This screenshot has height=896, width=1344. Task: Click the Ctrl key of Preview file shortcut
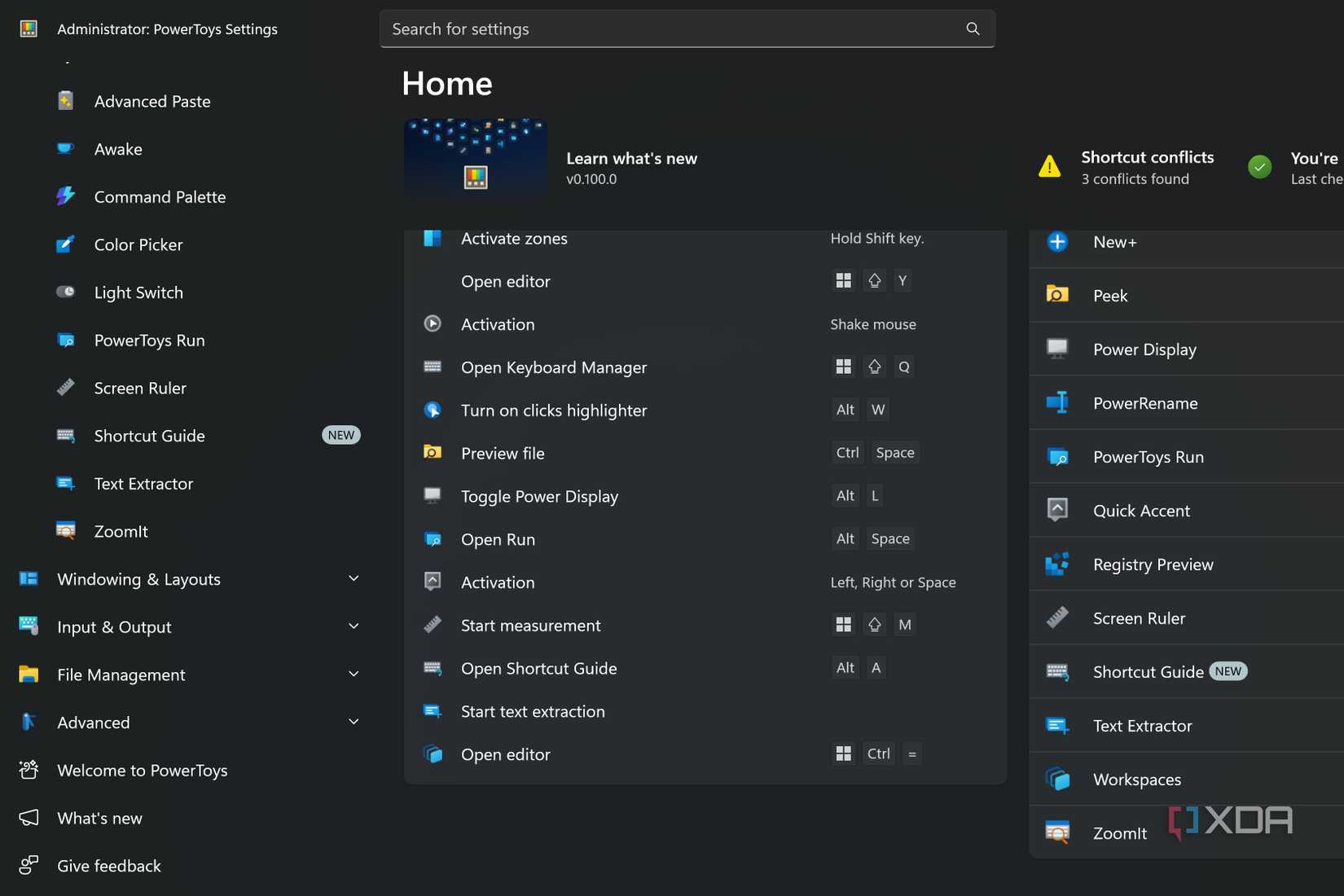(847, 452)
